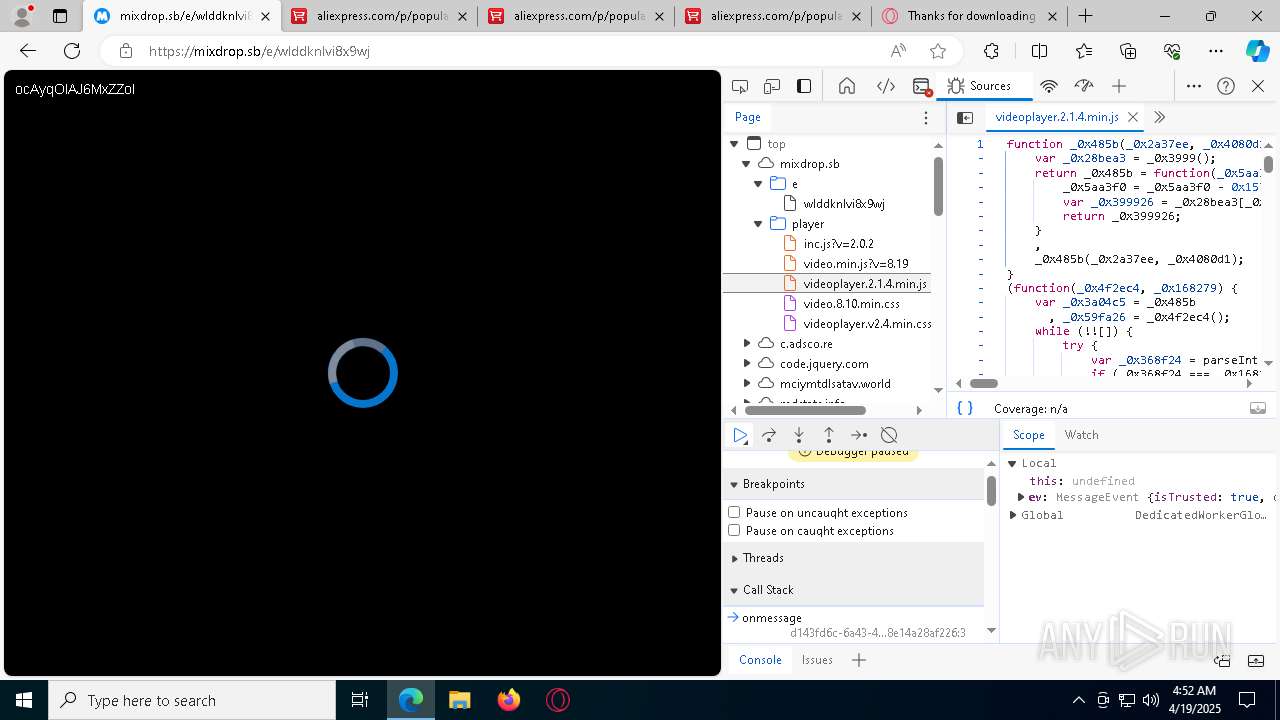Toggle device emulation icon

[772, 86]
